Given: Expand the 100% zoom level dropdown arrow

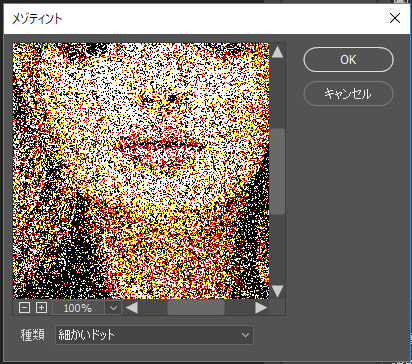Looking at the screenshot, I should 113,308.
